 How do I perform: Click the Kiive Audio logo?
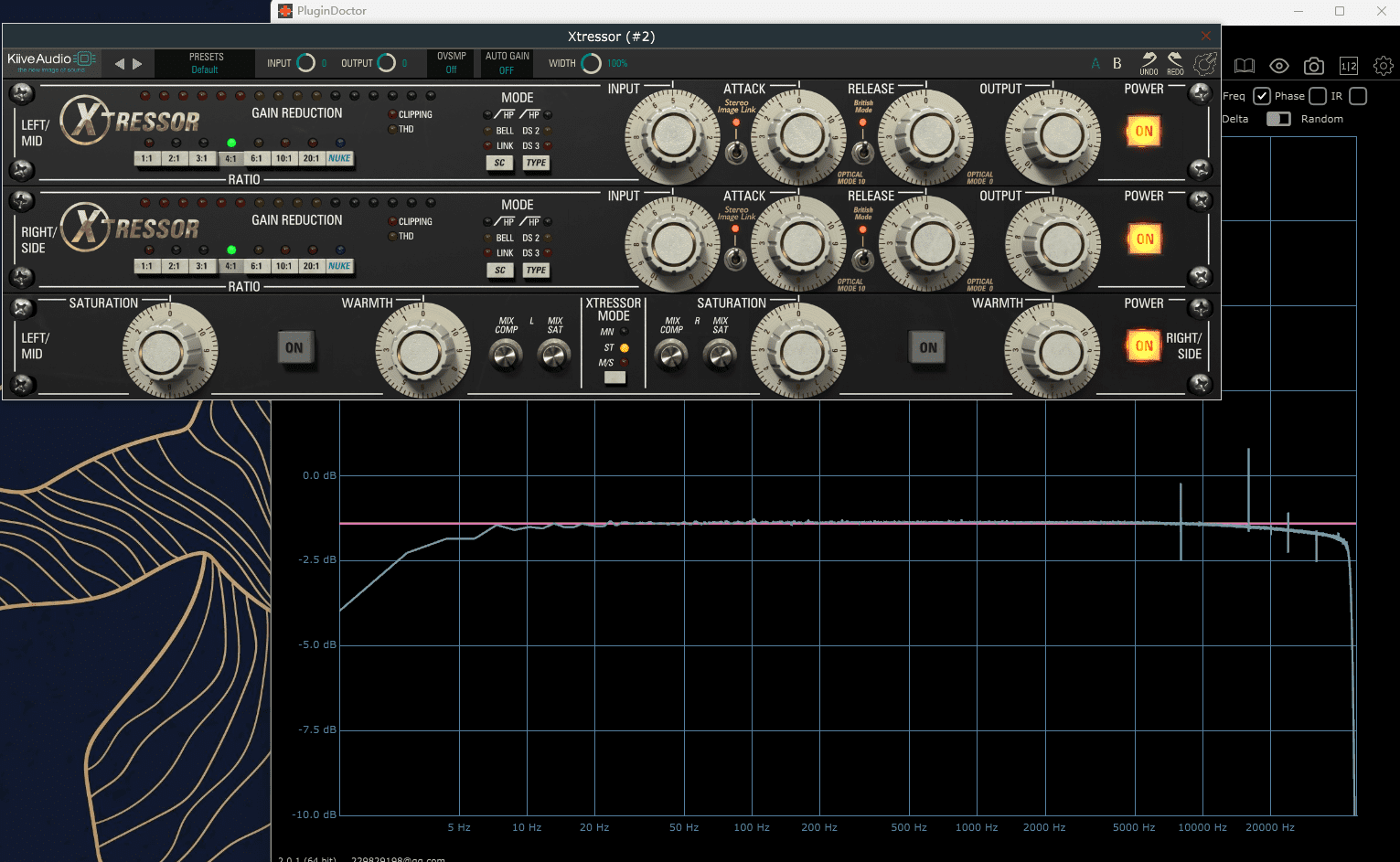(51, 62)
